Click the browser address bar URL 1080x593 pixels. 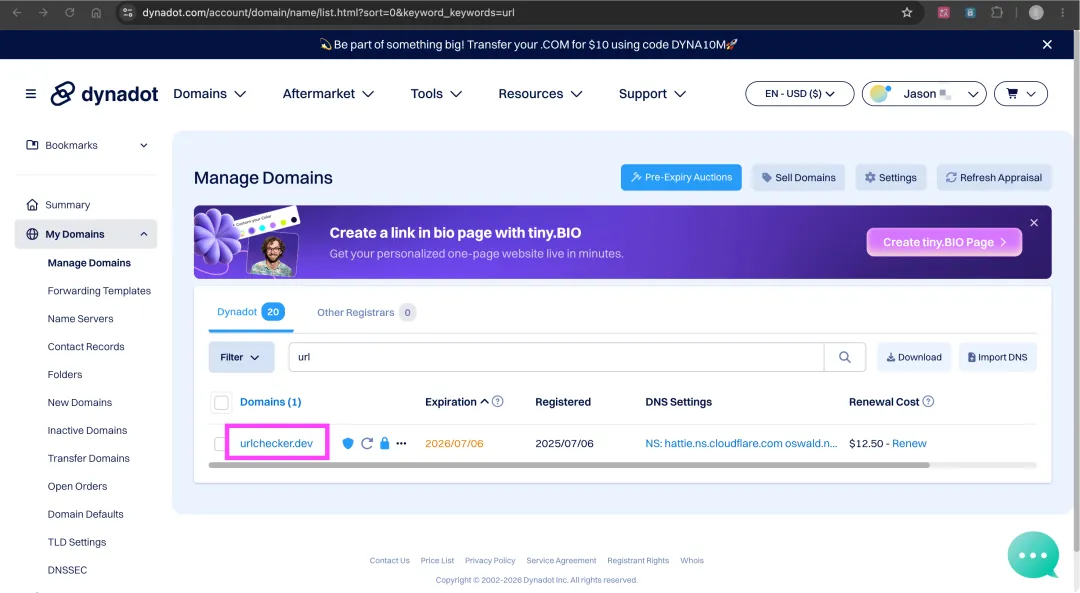(329, 12)
